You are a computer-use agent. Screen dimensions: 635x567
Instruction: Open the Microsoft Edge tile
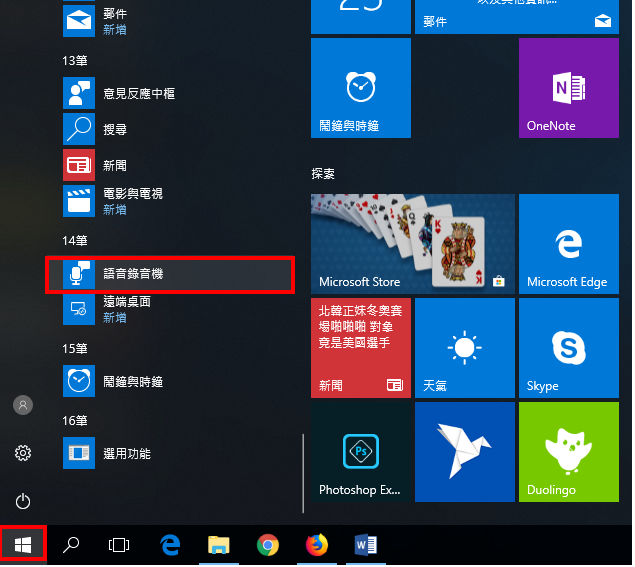pos(569,244)
